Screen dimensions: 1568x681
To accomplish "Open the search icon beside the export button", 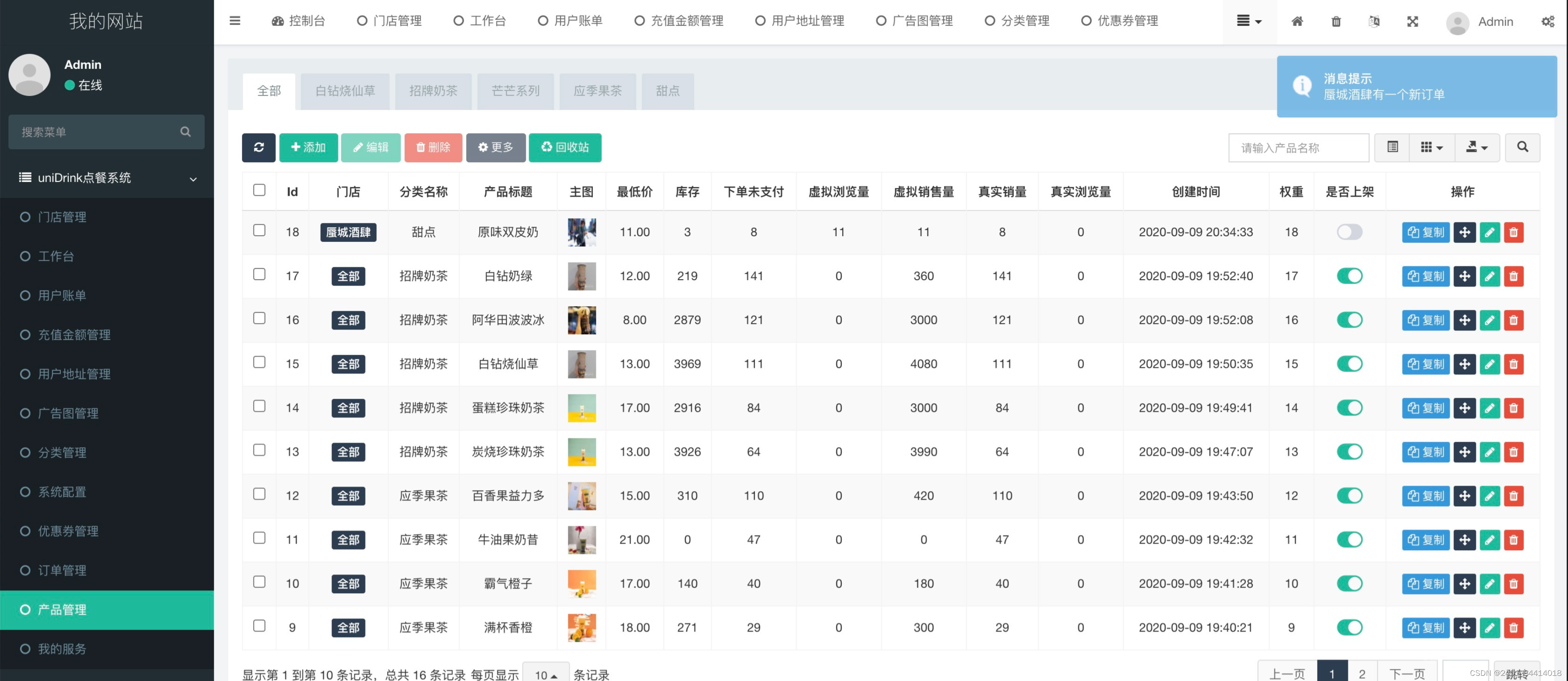I will pos(1522,148).
